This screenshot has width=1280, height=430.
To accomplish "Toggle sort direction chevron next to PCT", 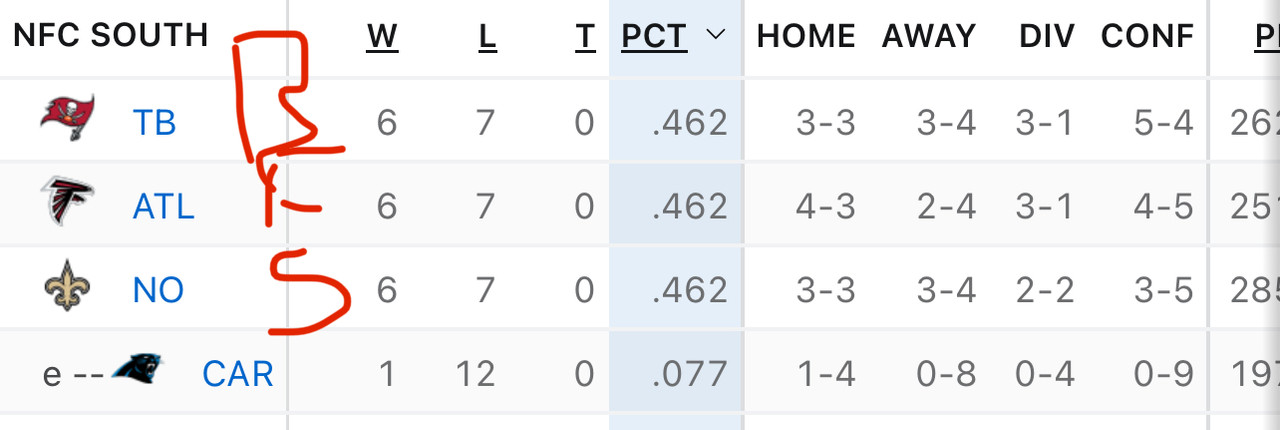I will [x=715, y=35].
